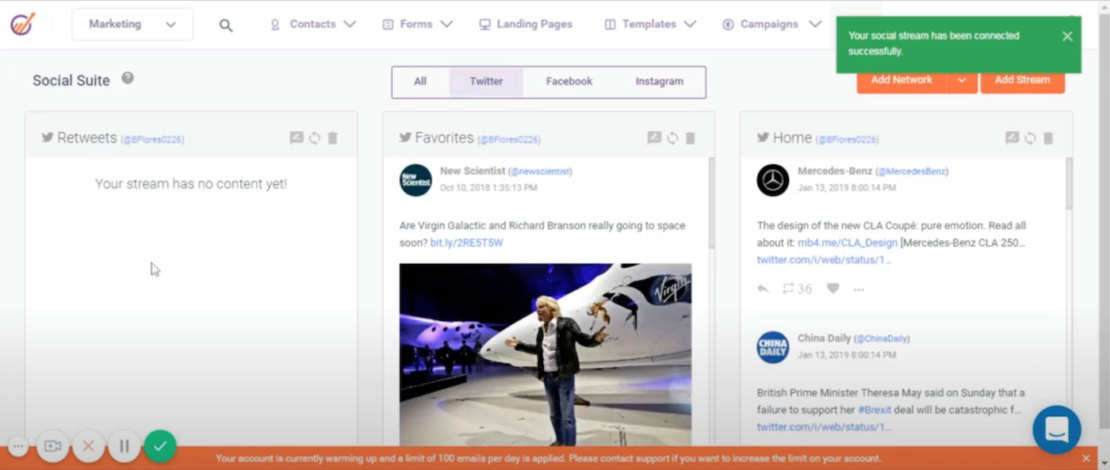Open the live chat support bubble

click(x=1056, y=429)
